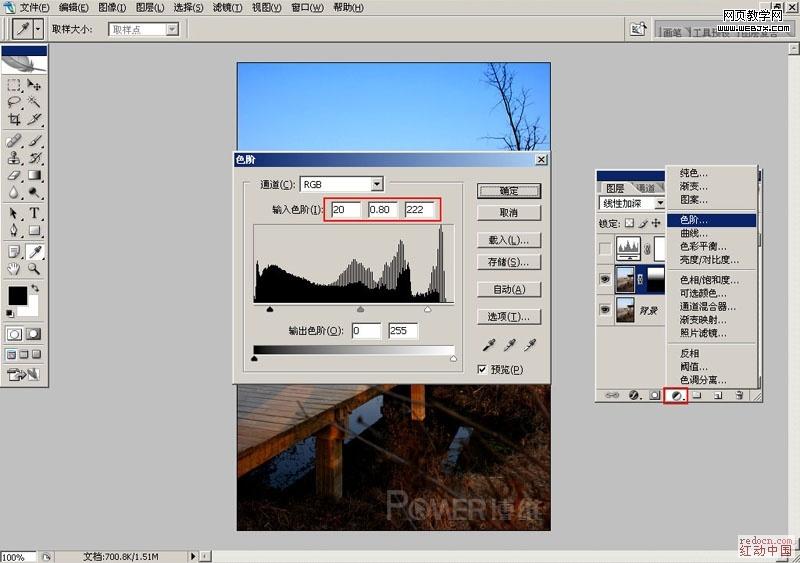Click the swap foreground/background colors arrow

(35, 289)
